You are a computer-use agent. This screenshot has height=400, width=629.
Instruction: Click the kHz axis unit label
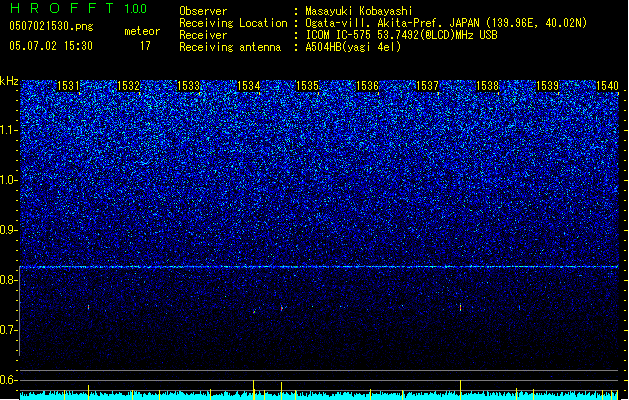(x=9, y=81)
